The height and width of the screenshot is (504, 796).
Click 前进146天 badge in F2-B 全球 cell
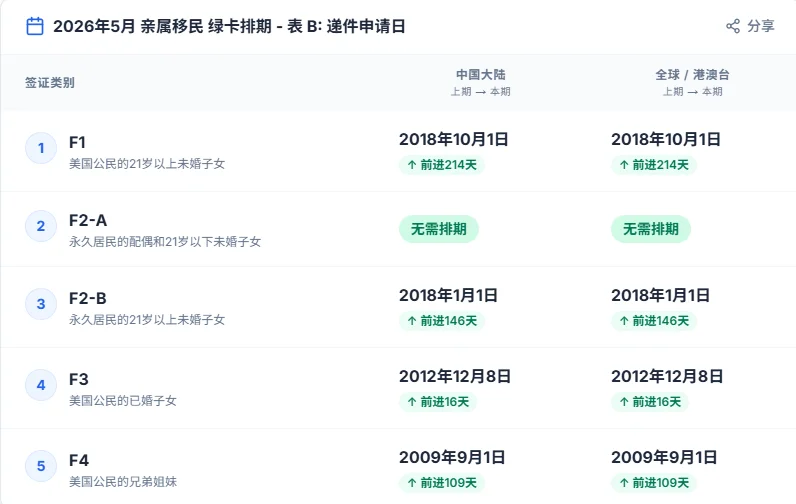tap(654, 321)
